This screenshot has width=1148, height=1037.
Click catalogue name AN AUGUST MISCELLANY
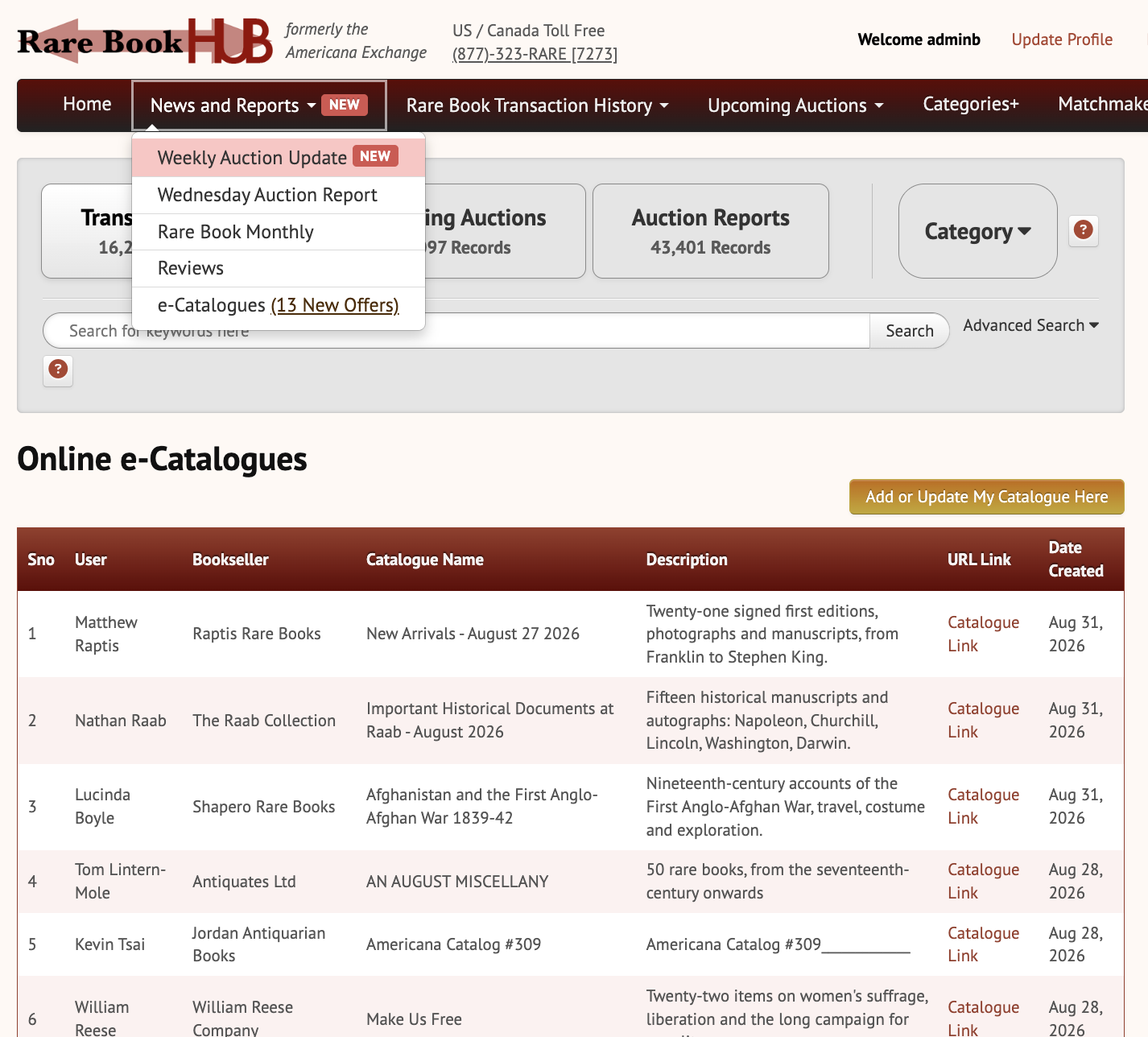pos(457,882)
